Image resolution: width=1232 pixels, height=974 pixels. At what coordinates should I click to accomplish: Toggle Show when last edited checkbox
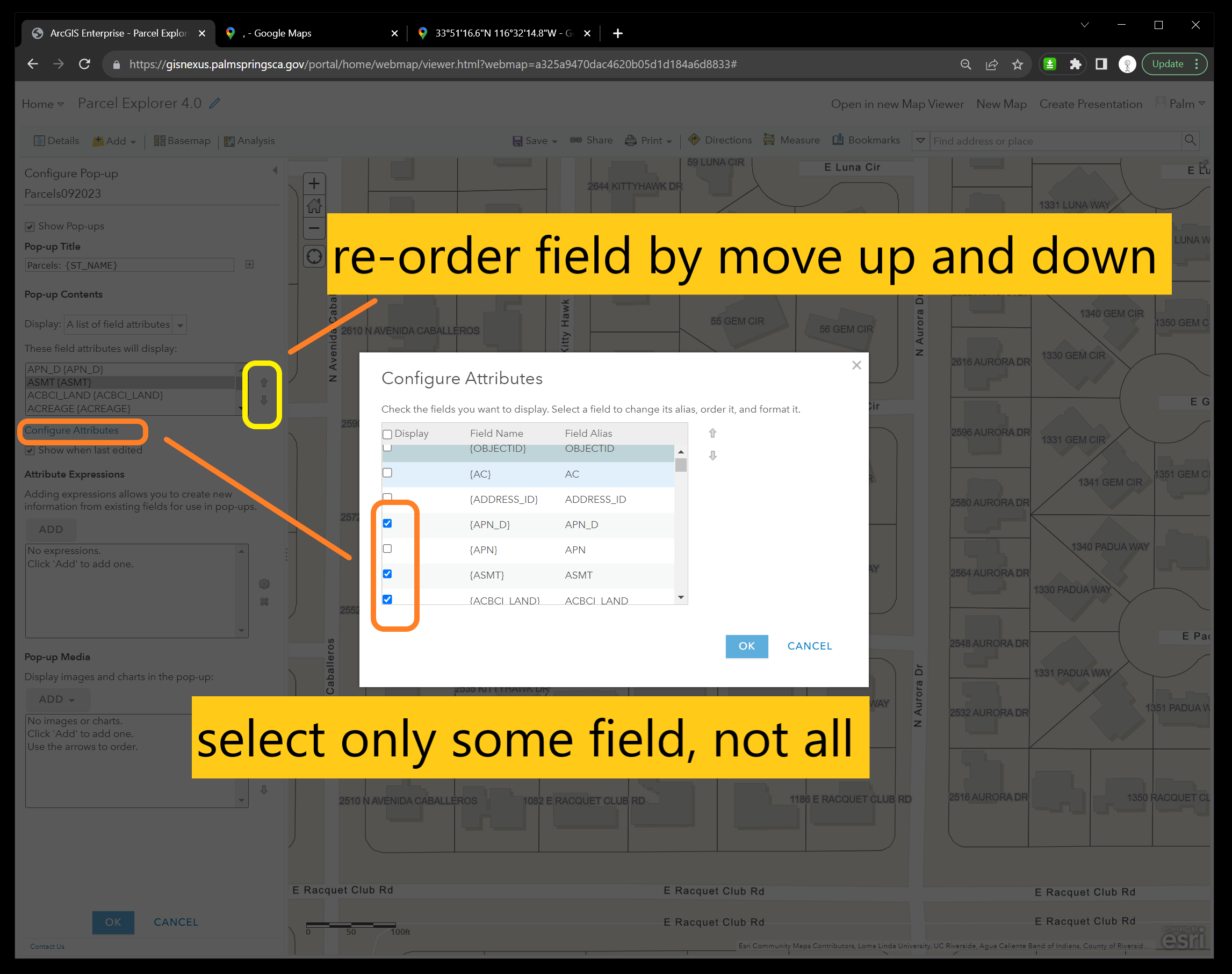(30, 451)
